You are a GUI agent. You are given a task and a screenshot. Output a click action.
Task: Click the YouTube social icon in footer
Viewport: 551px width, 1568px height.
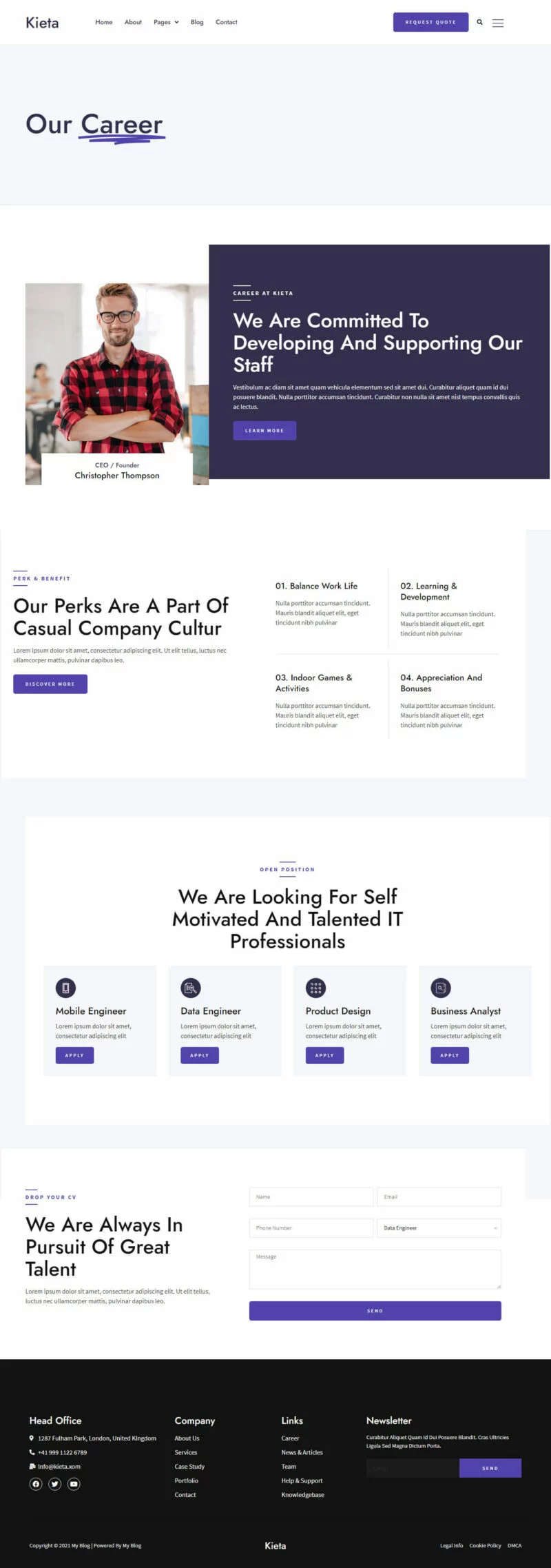click(74, 1484)
